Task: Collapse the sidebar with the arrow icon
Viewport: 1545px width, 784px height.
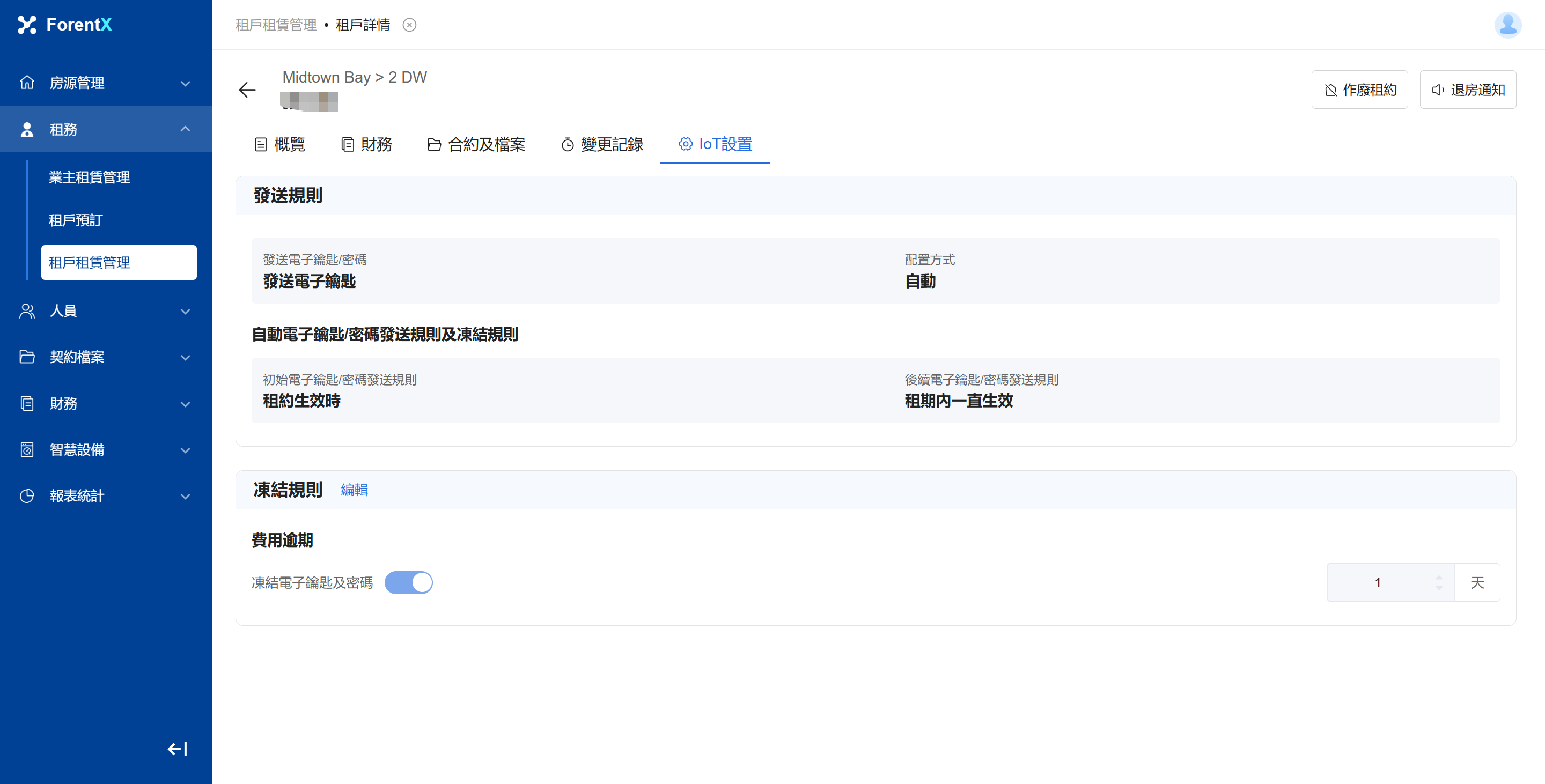Action: click(177, 749)
